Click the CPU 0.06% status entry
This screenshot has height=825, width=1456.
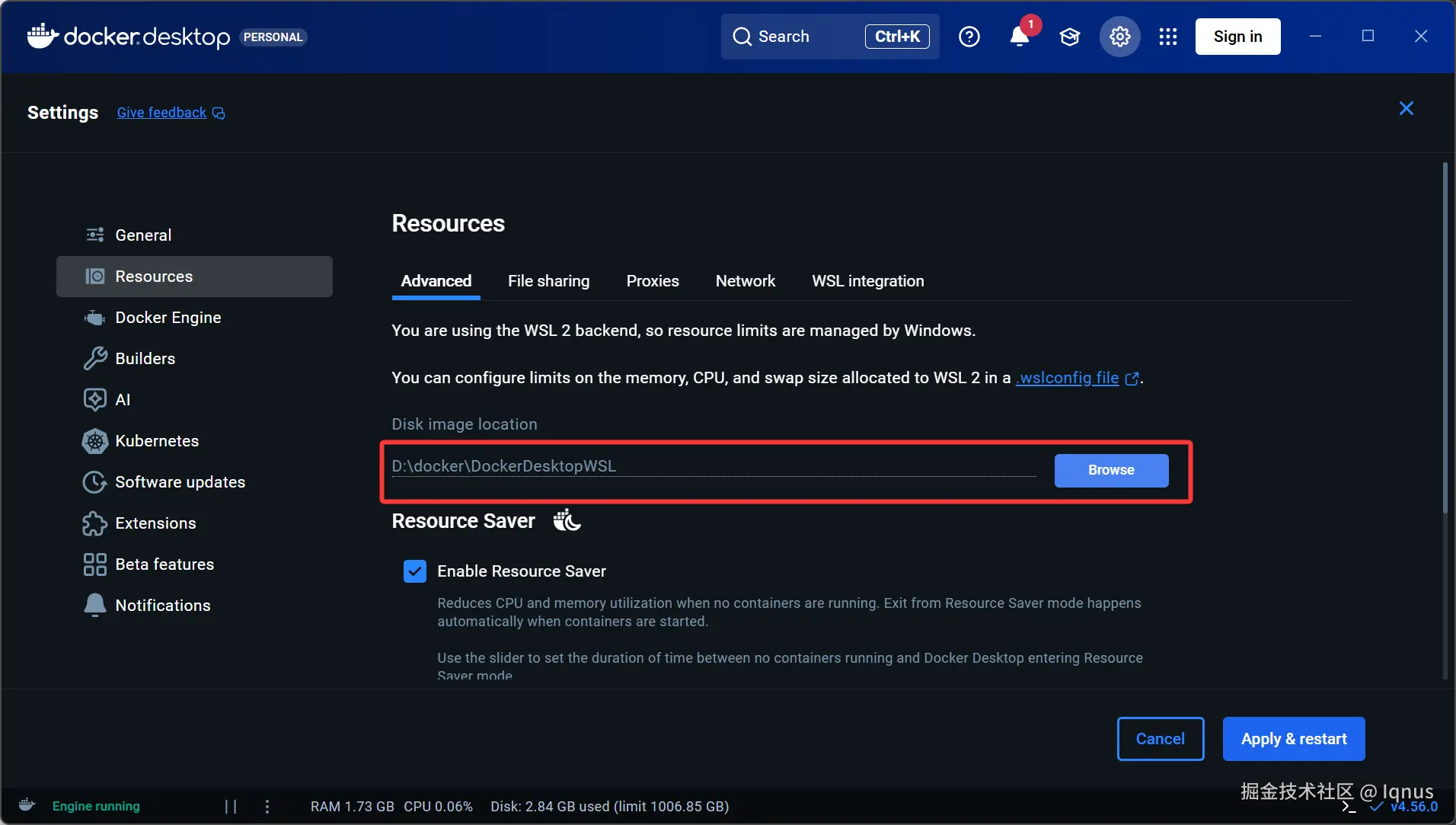tap(439, 806)
